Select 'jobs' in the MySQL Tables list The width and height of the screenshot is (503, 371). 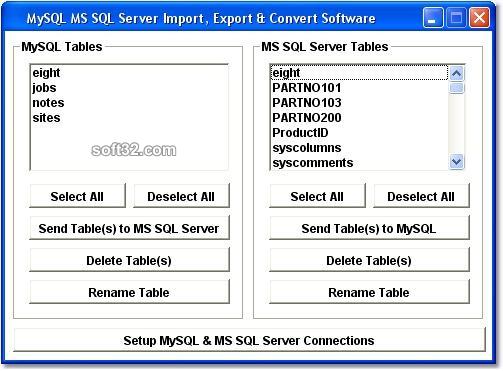[129, 88]
